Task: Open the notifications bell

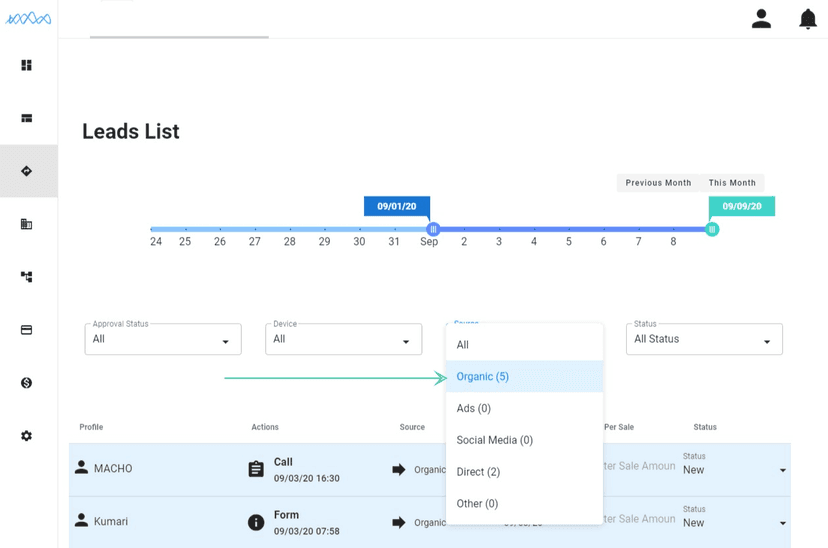Action: 808,19
